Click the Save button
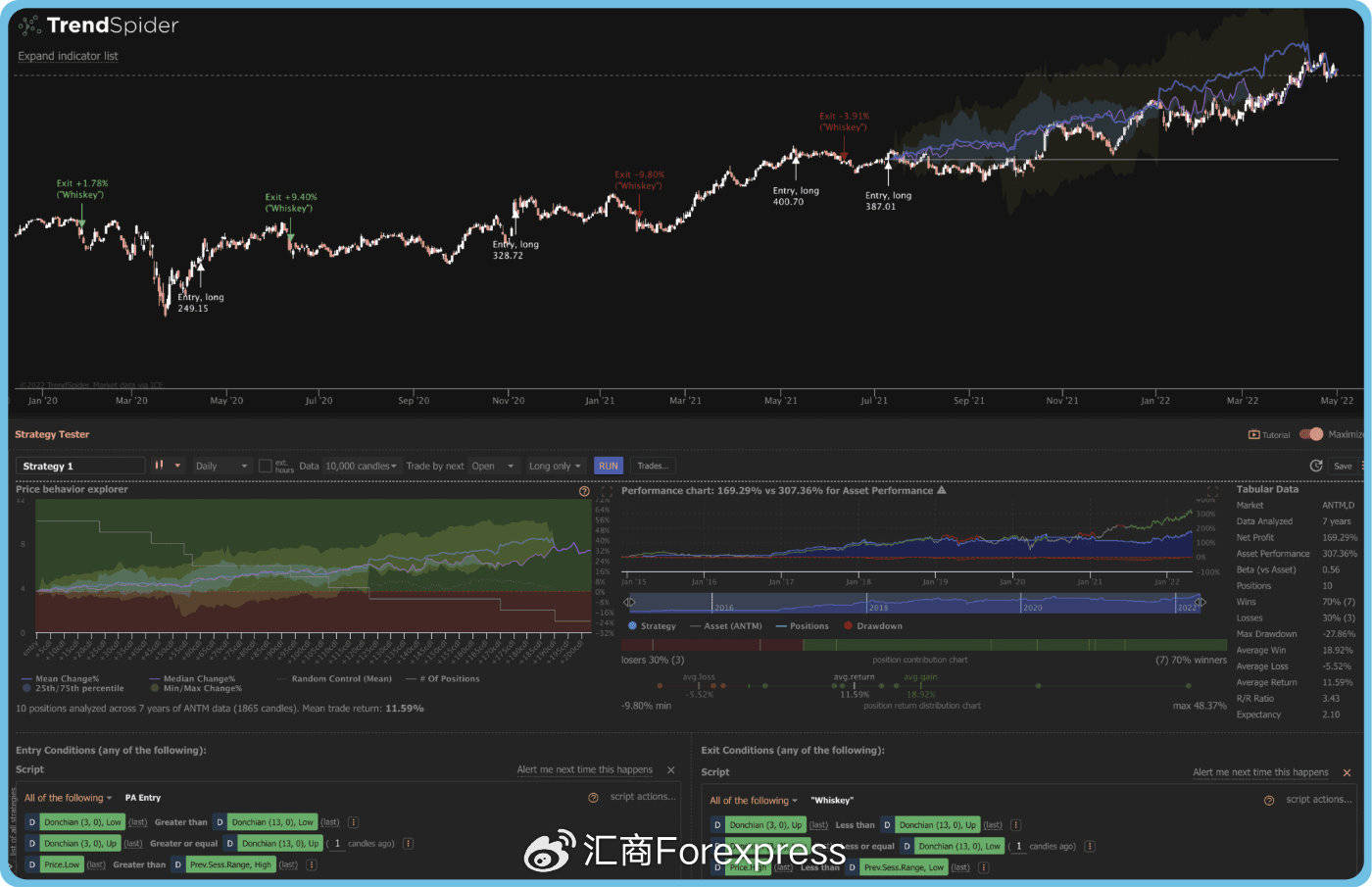 pyautogui.click(x=1343, y=466)
